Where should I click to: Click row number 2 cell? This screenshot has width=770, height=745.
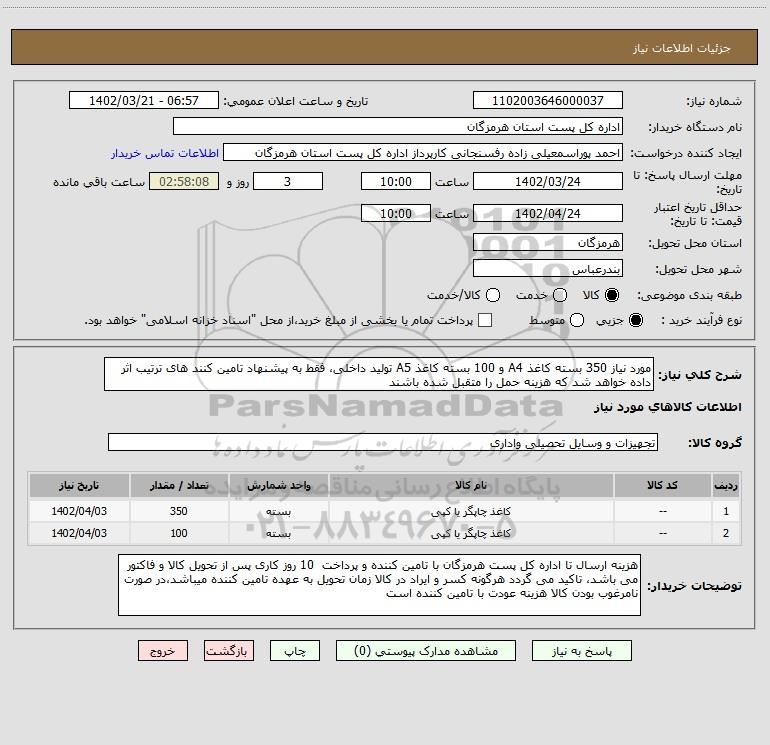pos(726,533)
